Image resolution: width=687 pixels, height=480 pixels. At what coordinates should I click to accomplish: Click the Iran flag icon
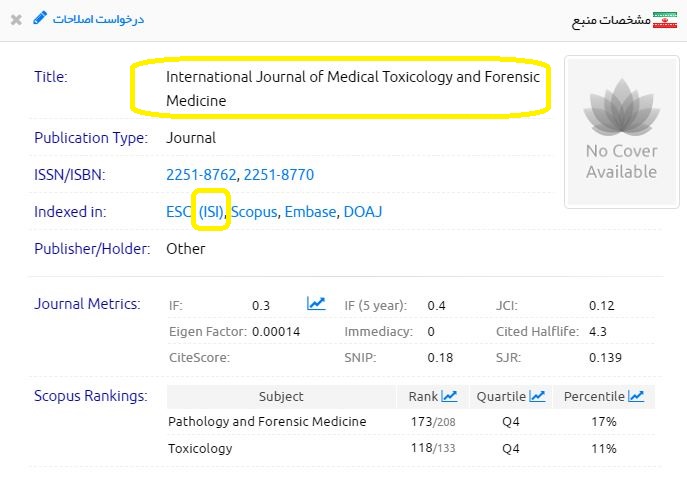tap(664, 19)
